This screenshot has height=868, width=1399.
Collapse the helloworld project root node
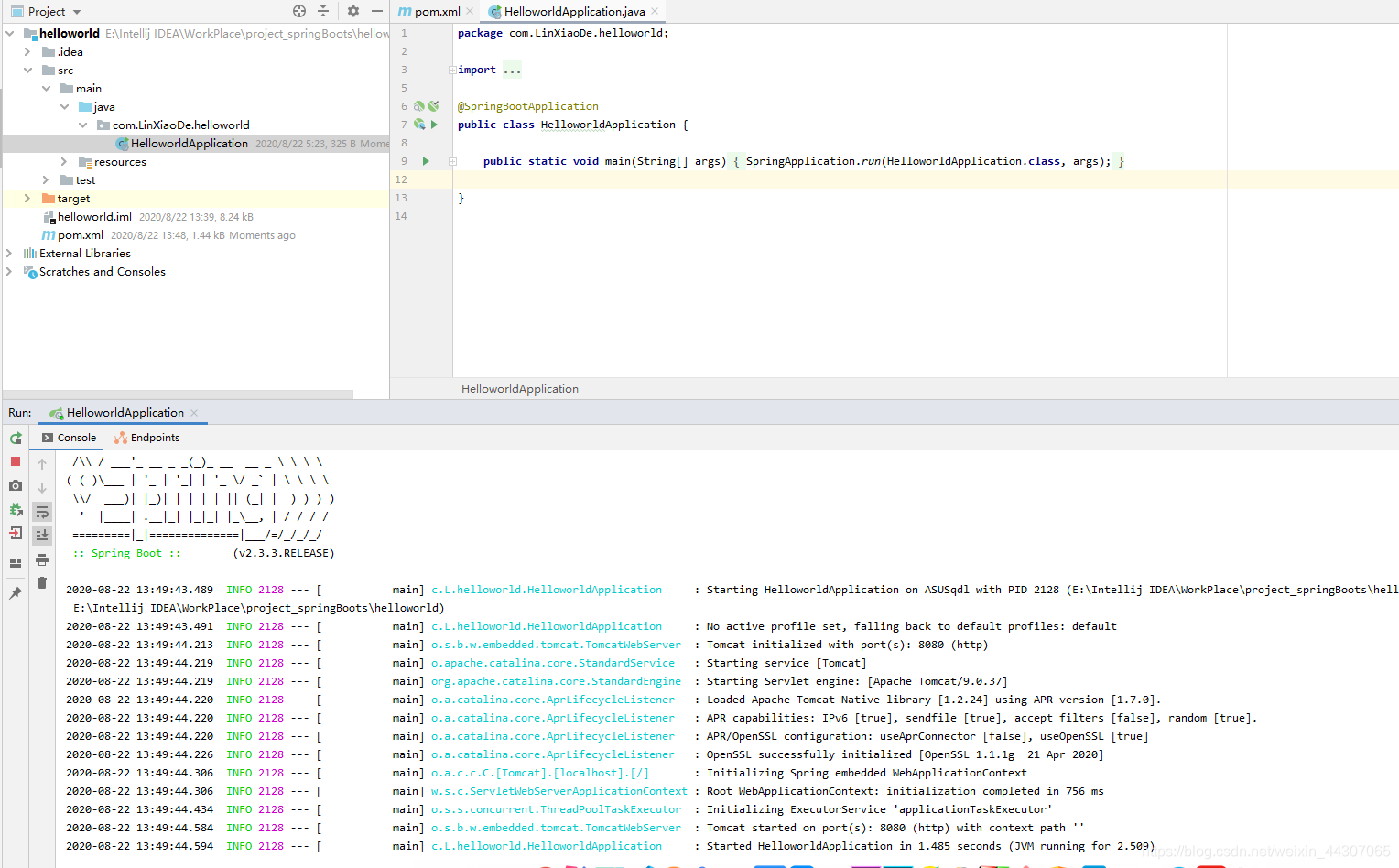[x=10, y=33]
